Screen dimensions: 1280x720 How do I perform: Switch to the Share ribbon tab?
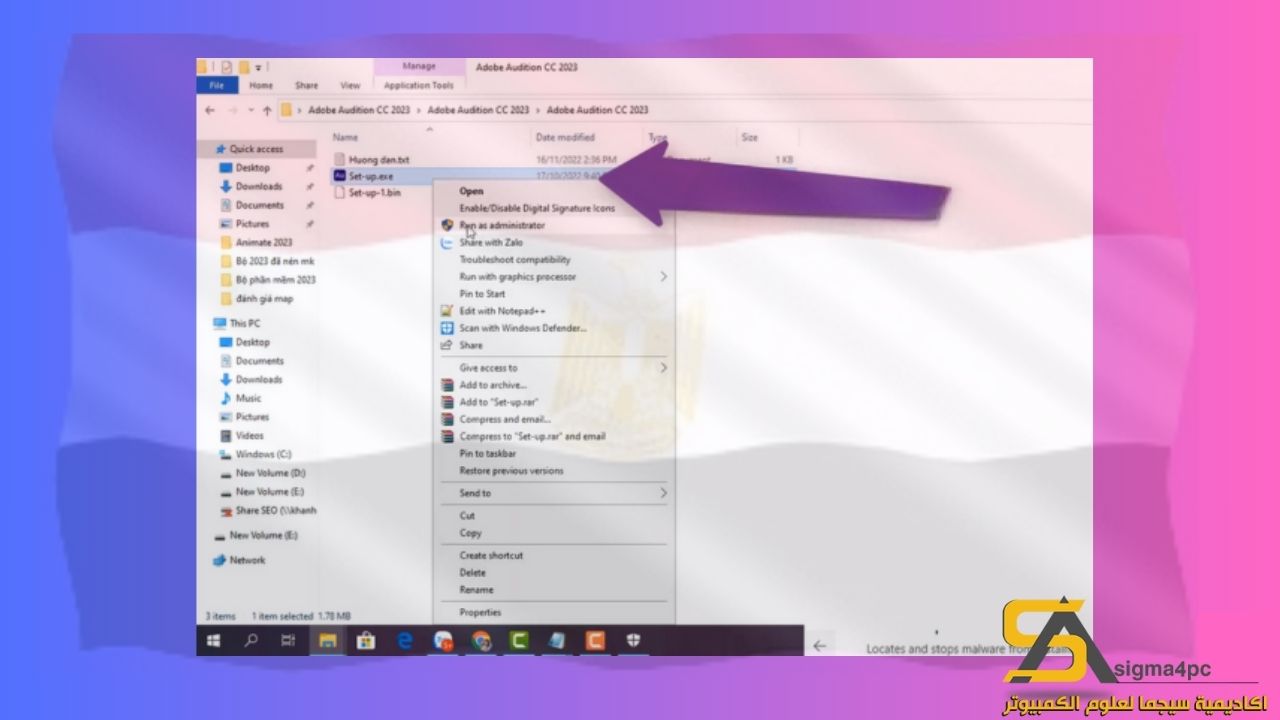pos(306,86)
